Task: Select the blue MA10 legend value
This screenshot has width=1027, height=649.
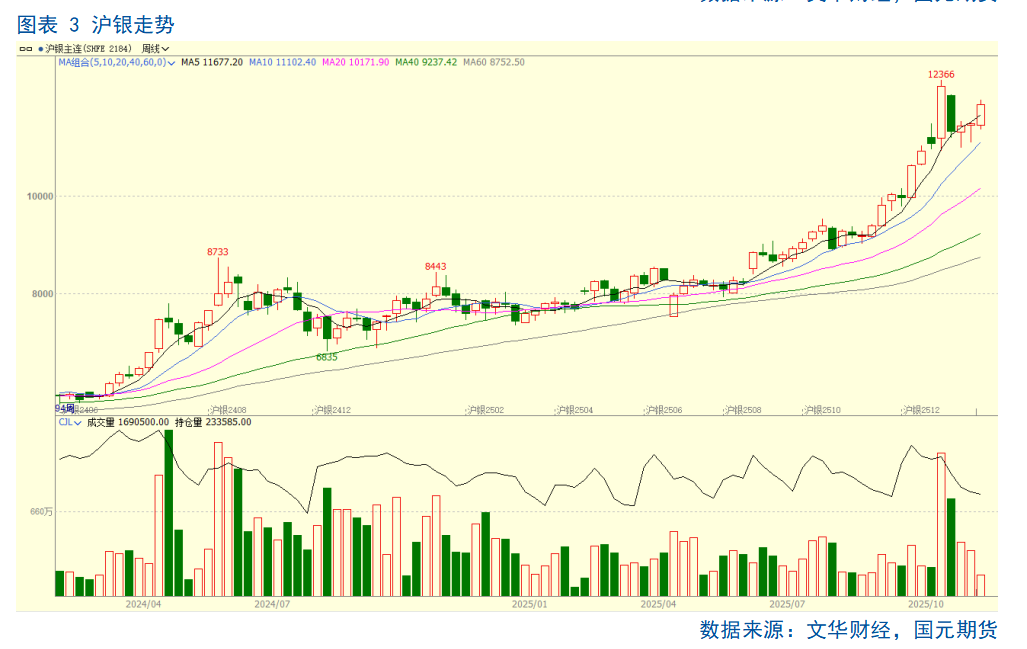Action: coord(282,62)
